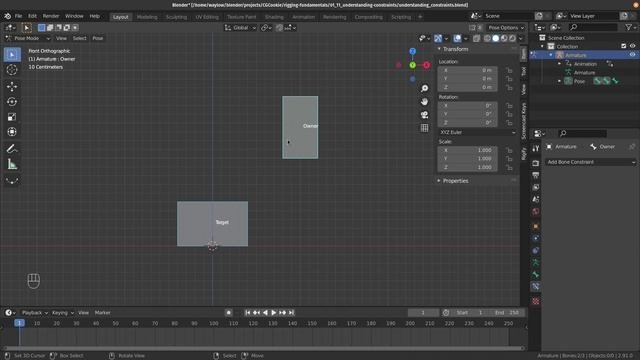Select the Breakdowner pose tool
This screenshot has height=360, width=640.
pyautogui.click(x=12, y=180)
